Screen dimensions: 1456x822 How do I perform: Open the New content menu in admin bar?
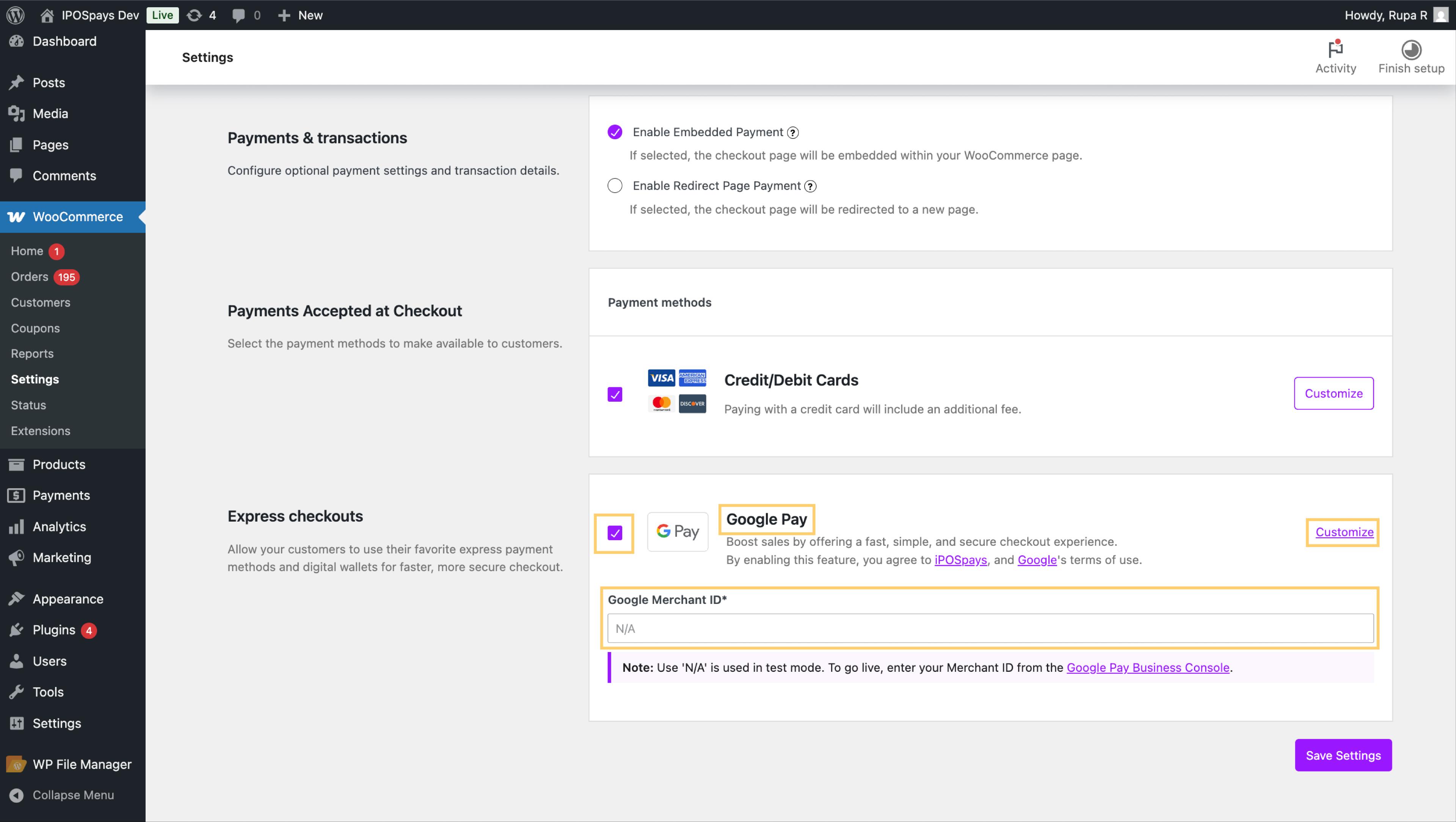(x=301, y=15)
